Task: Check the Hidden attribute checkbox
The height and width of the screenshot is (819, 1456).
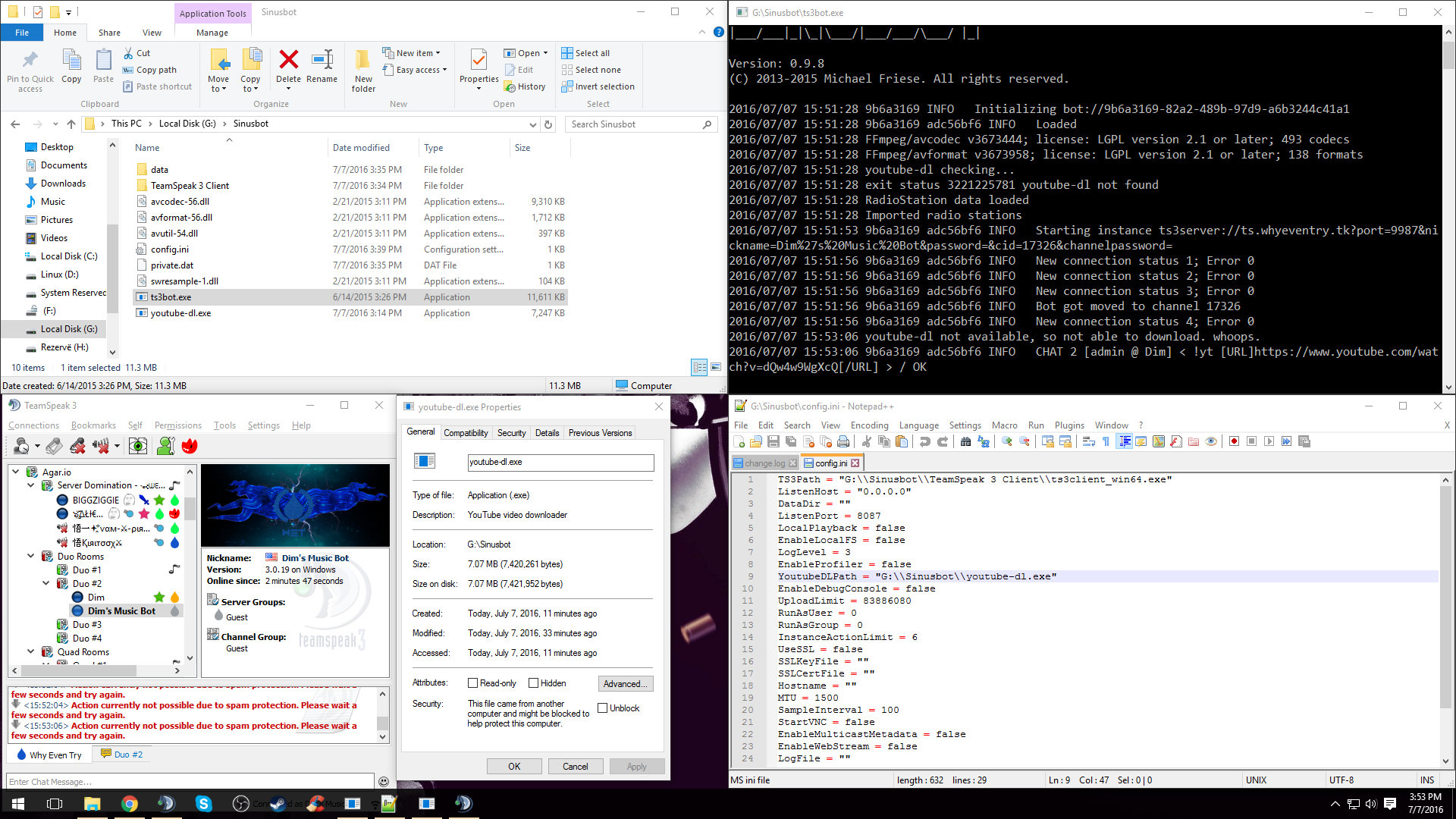Action: [534, 683]
